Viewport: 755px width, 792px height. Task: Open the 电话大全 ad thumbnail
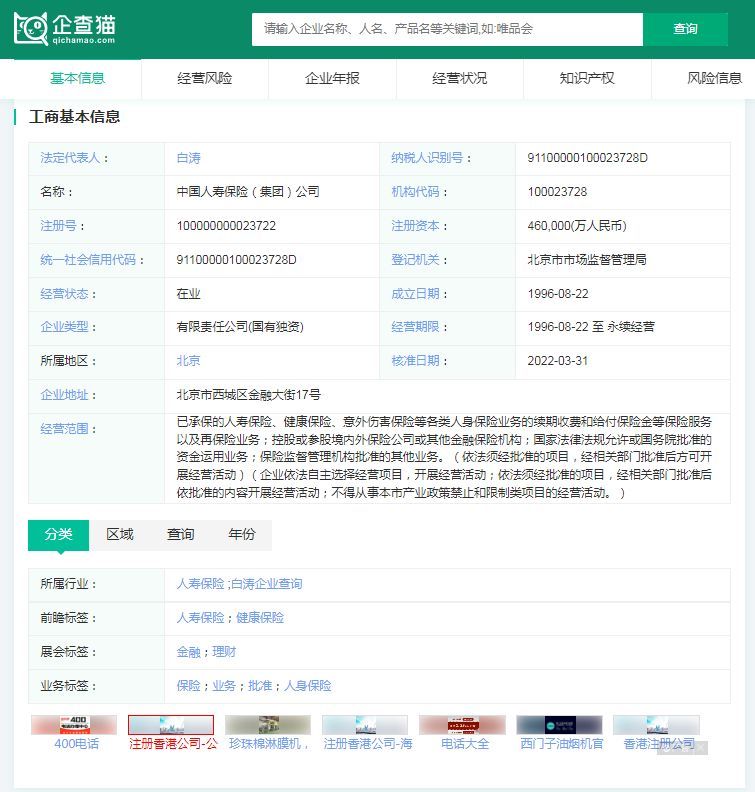point(462,725)
